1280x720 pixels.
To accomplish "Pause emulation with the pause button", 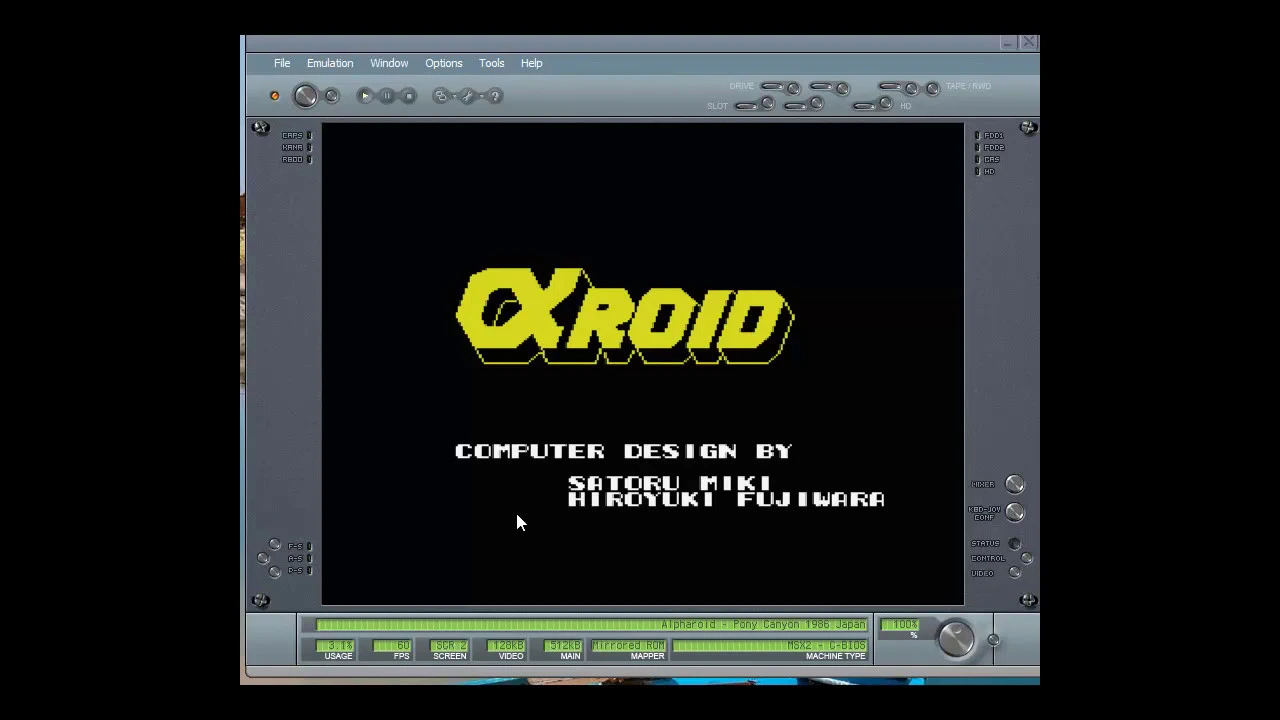I will [387, 96].
